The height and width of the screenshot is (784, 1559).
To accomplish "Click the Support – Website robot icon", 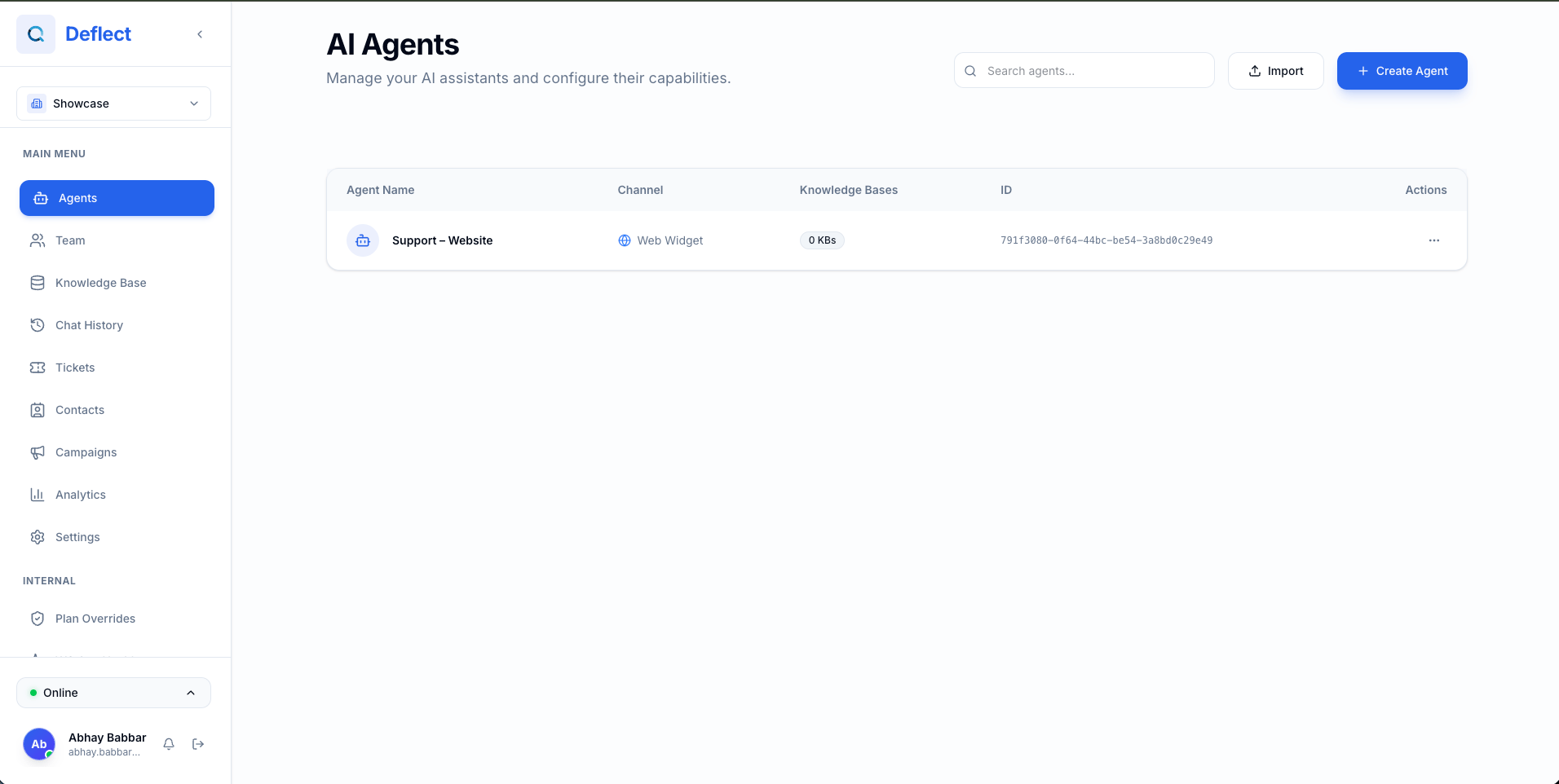I will [x=363, y=240].
